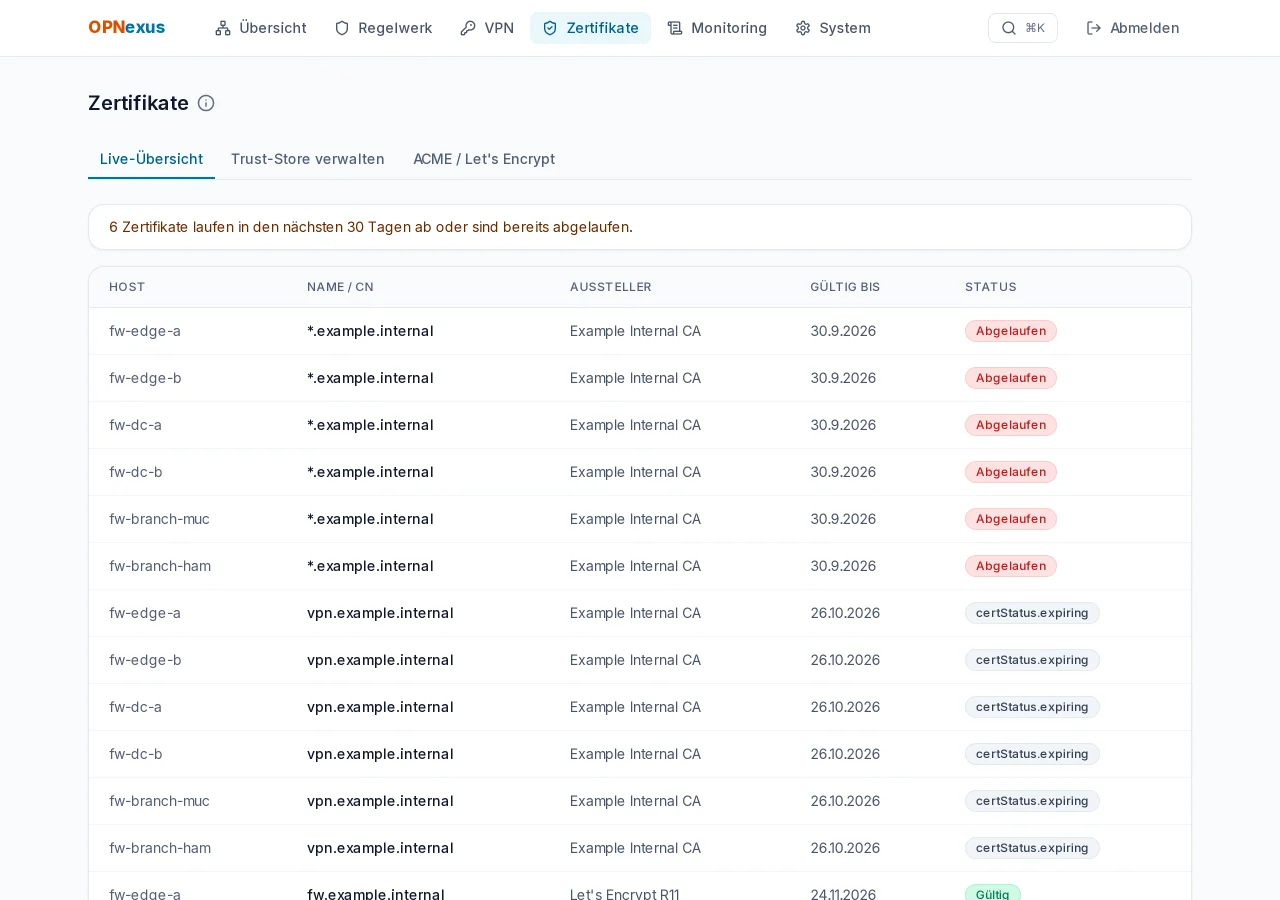Click the Status column header

pyautogui.click(x=991, y=287)
